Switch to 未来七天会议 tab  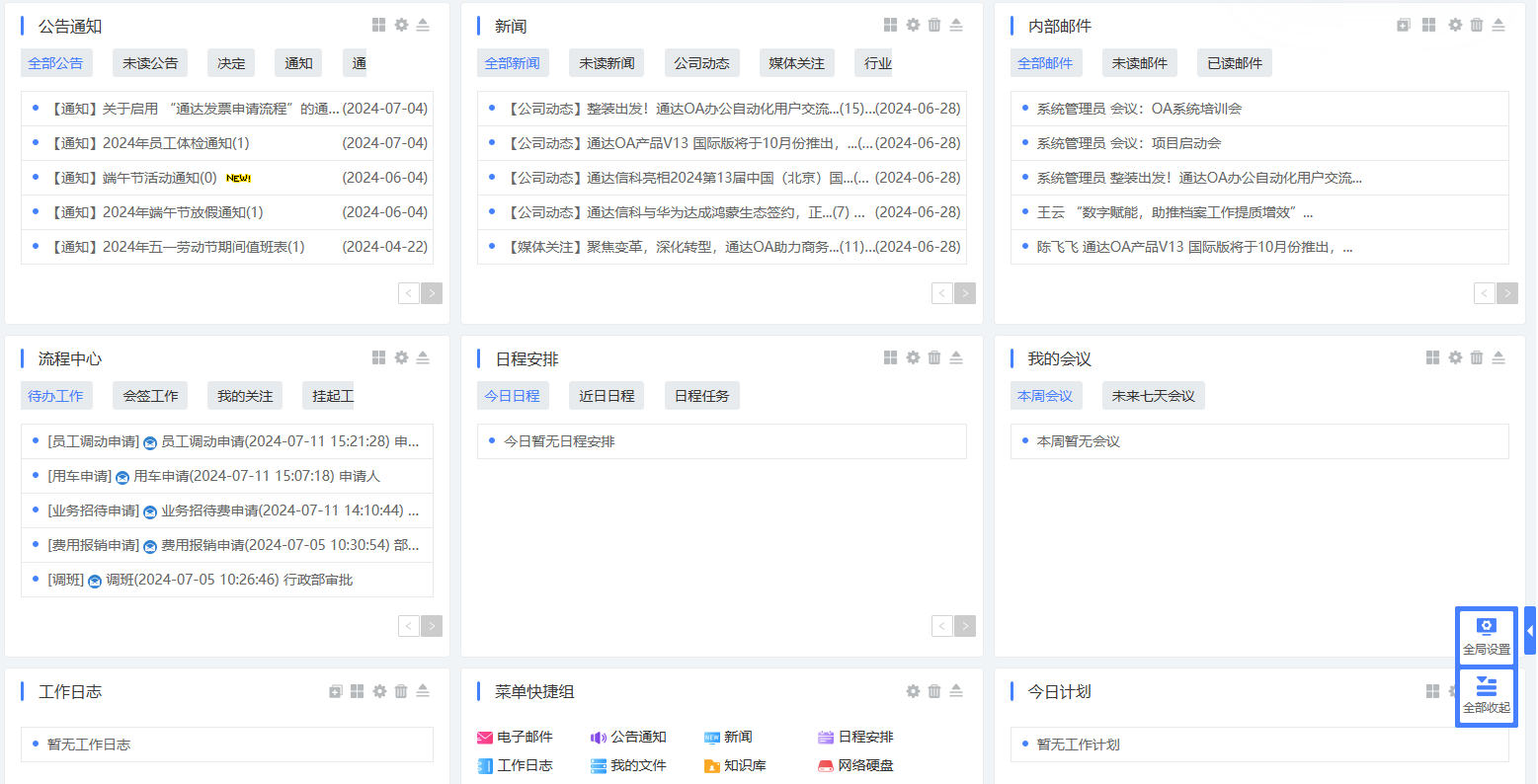click(1153, 396)
